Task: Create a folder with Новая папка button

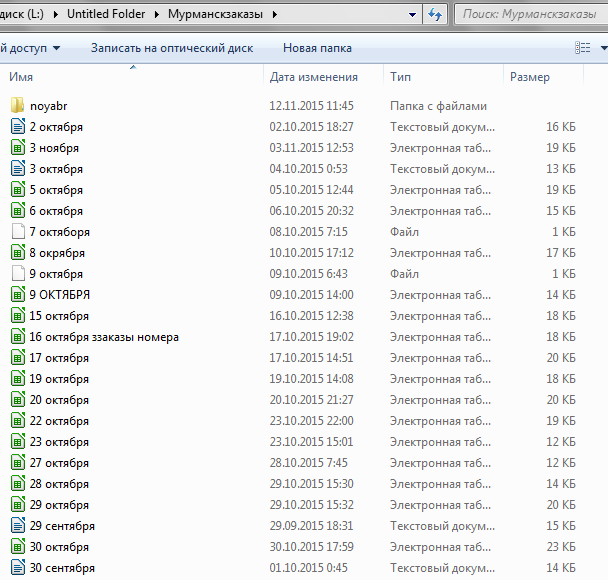Action: point(317,48)
